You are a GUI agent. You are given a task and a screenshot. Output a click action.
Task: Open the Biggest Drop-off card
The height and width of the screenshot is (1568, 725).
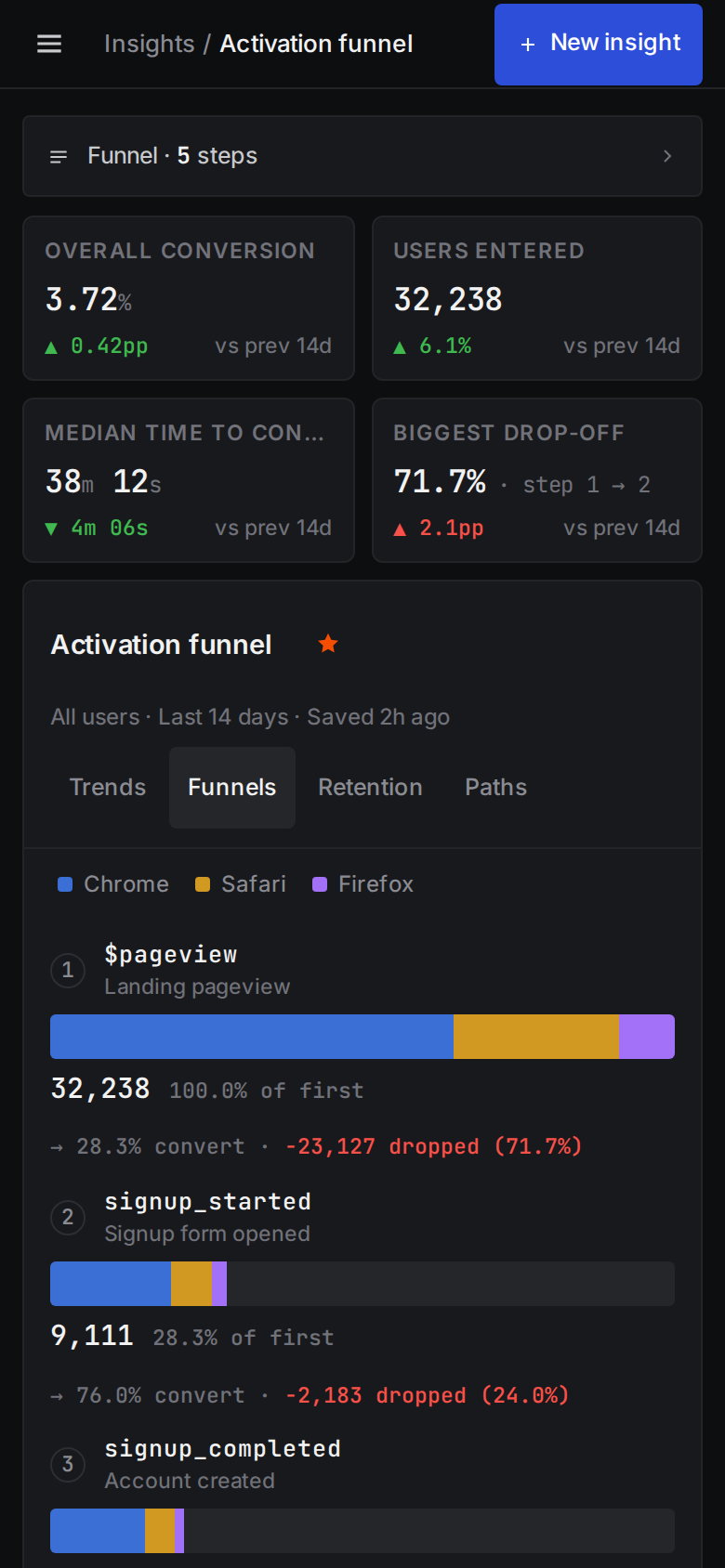coord(537,480)
